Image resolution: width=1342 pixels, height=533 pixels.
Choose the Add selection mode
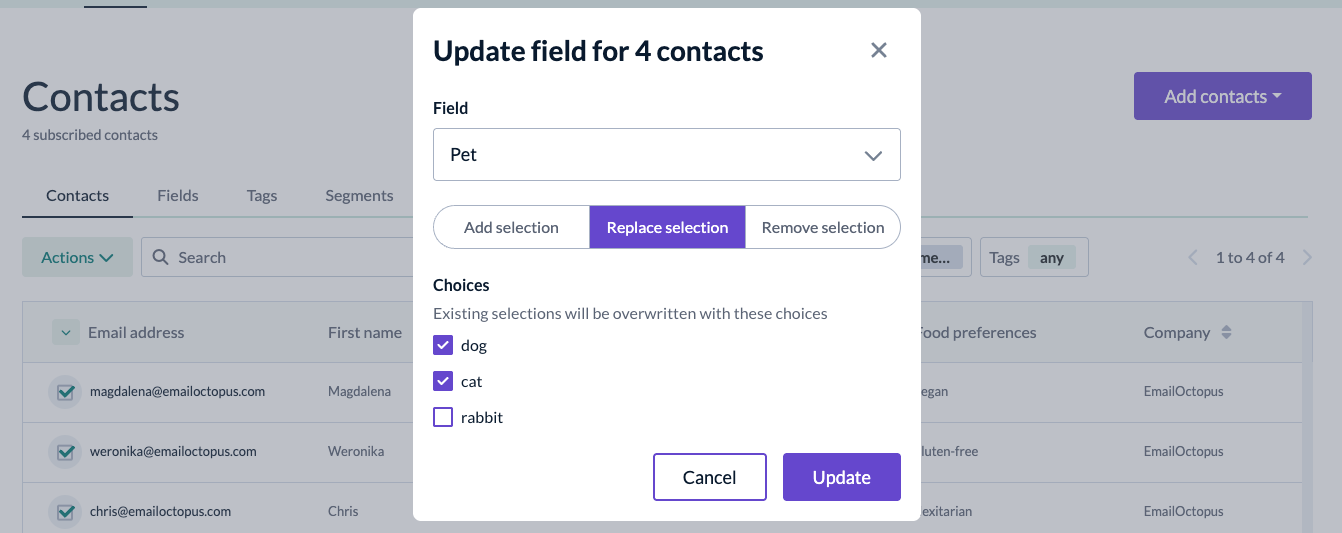511,227
